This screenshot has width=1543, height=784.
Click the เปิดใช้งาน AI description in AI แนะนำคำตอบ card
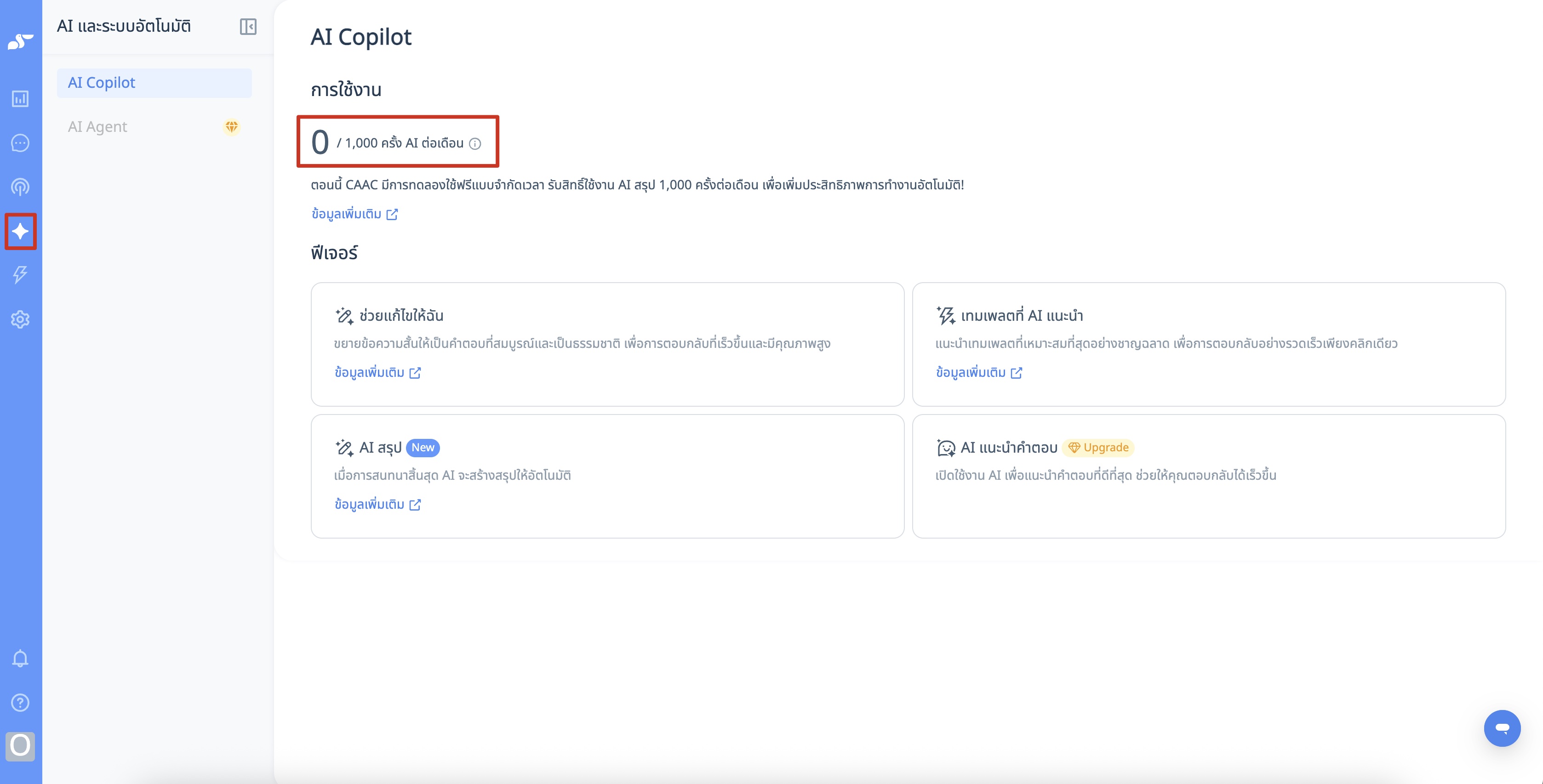1106,476
